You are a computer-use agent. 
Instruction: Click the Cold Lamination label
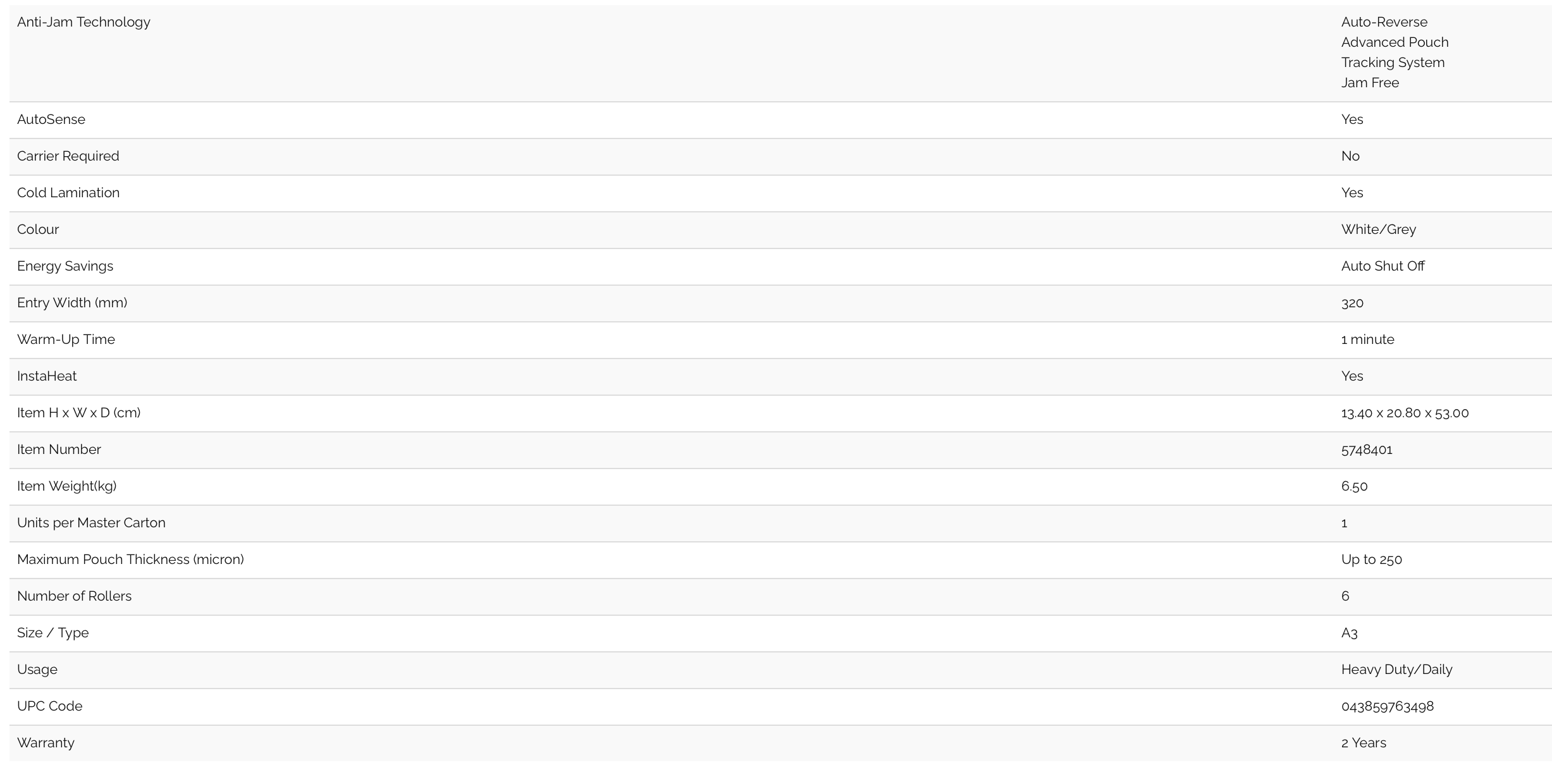[x=68, y=193]
